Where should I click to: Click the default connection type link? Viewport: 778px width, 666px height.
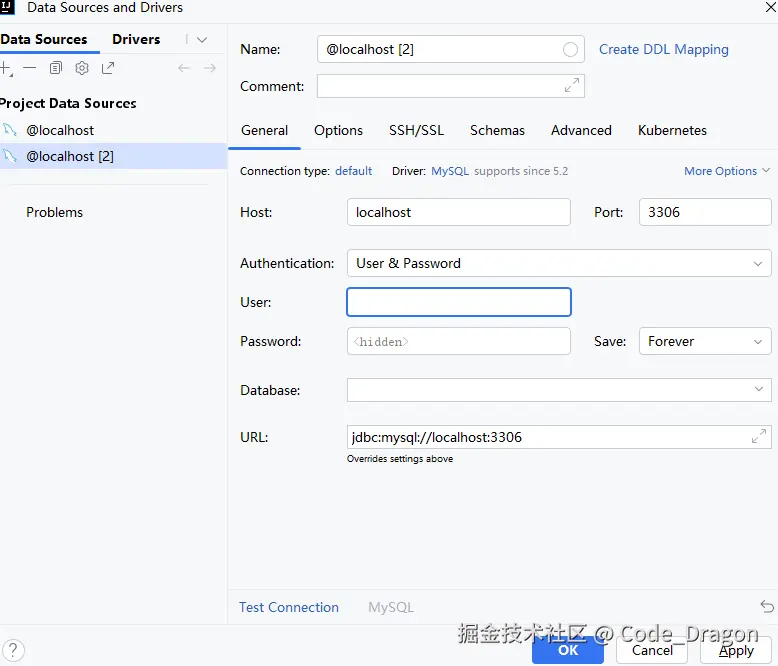coord(353,171)
